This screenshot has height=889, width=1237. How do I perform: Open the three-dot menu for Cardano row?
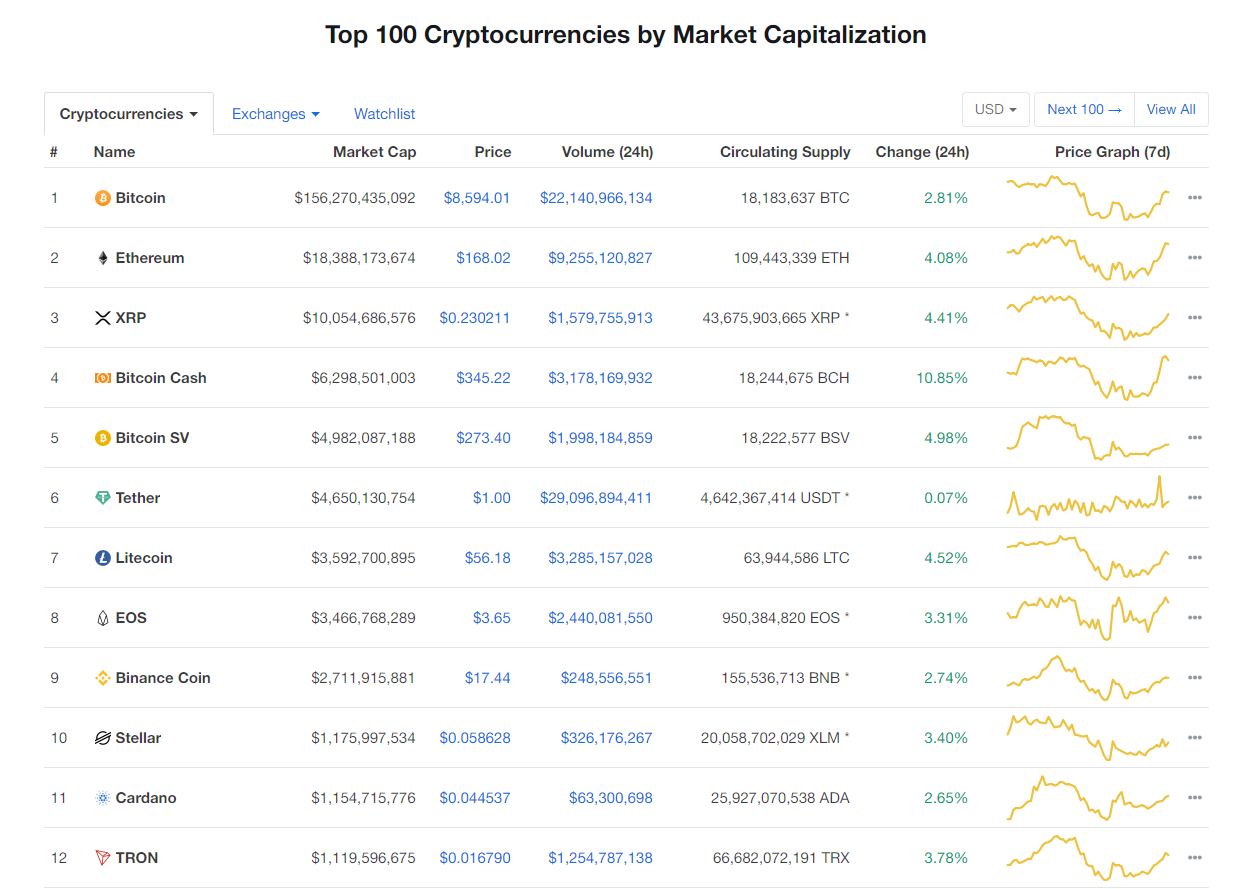point(1194,798)
